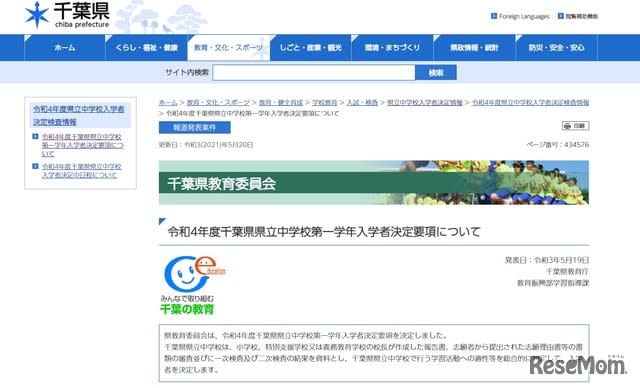Follow the ホーム breadcrumb link
The image size is (640, 388).
[168, 102]
